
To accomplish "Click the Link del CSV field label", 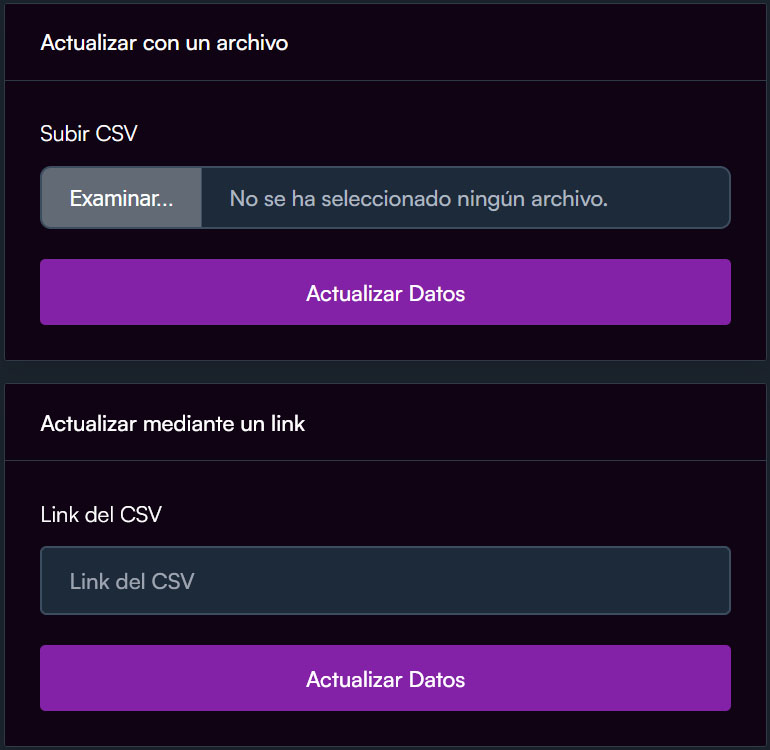I will coord(101,514).
